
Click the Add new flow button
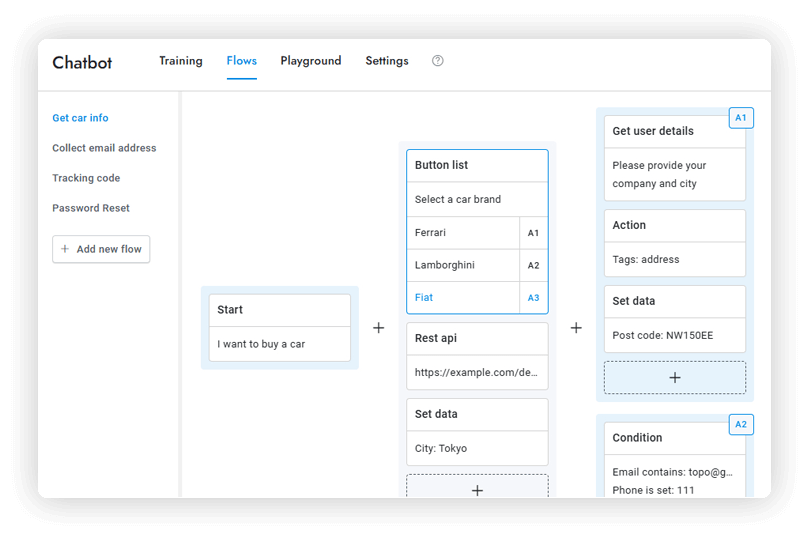(x=101, y=249)
